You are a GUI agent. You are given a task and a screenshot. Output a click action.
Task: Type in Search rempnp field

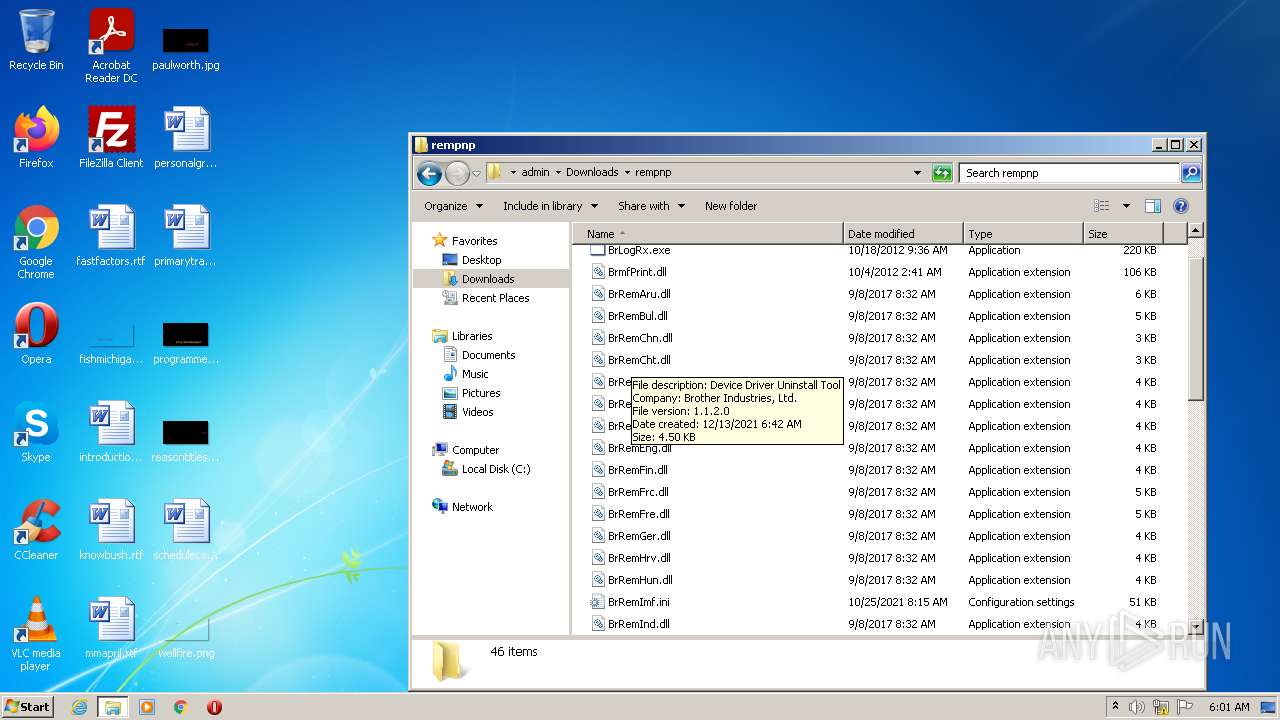pyautogui.click(x=1070, y=173)
